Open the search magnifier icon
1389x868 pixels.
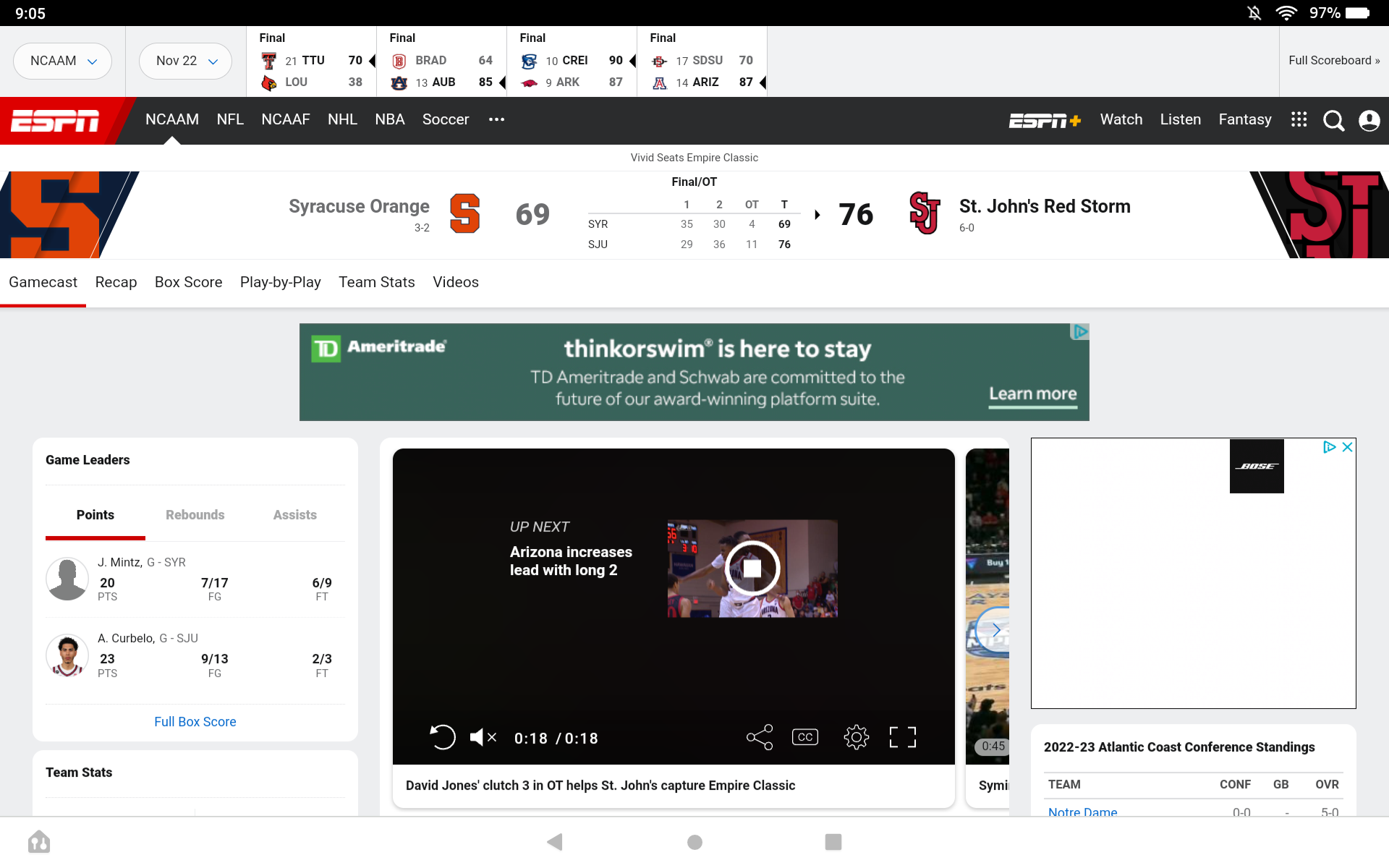pos(1333,121)
